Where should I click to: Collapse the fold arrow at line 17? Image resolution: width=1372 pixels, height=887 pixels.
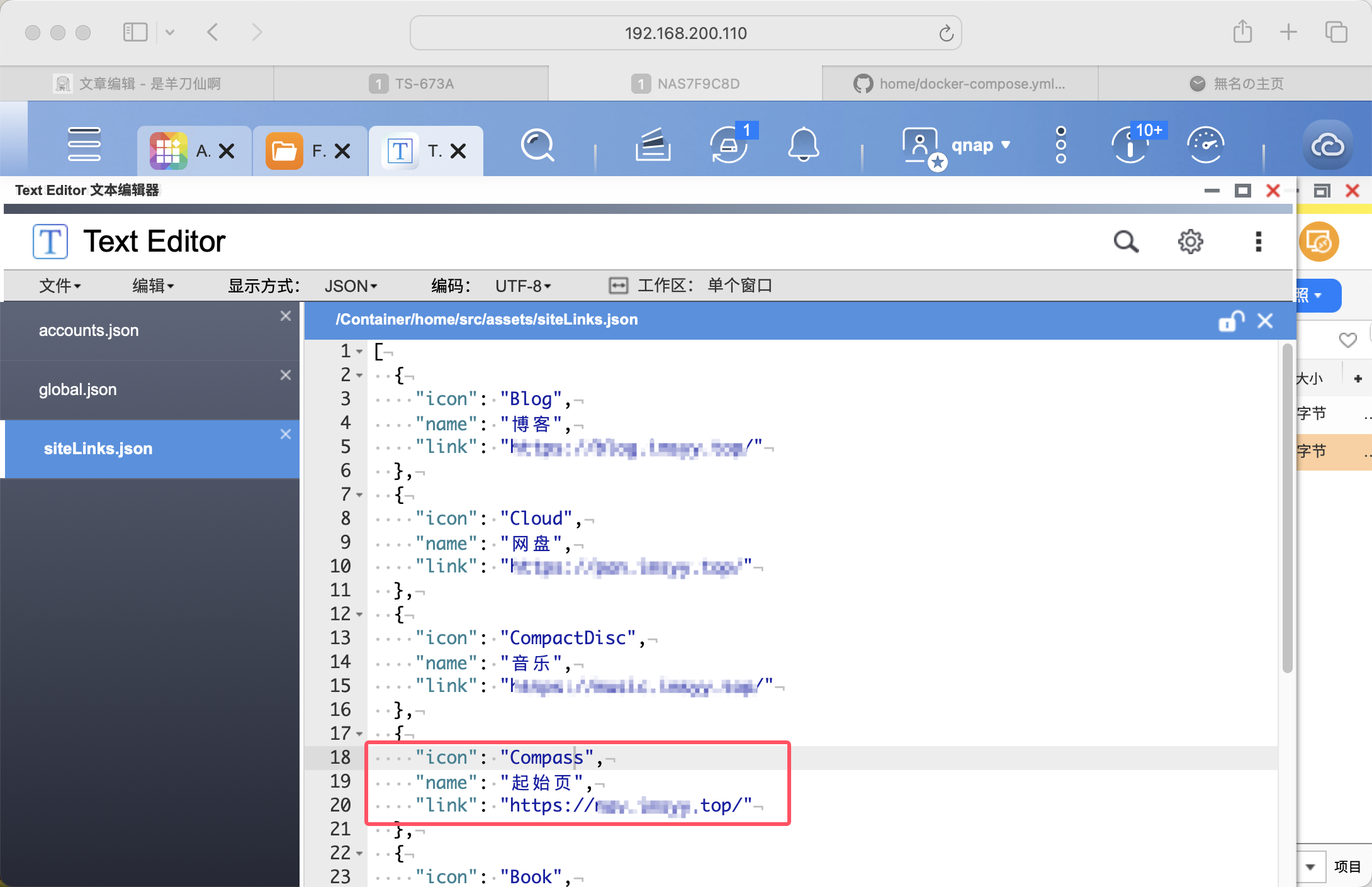[359, 734]
